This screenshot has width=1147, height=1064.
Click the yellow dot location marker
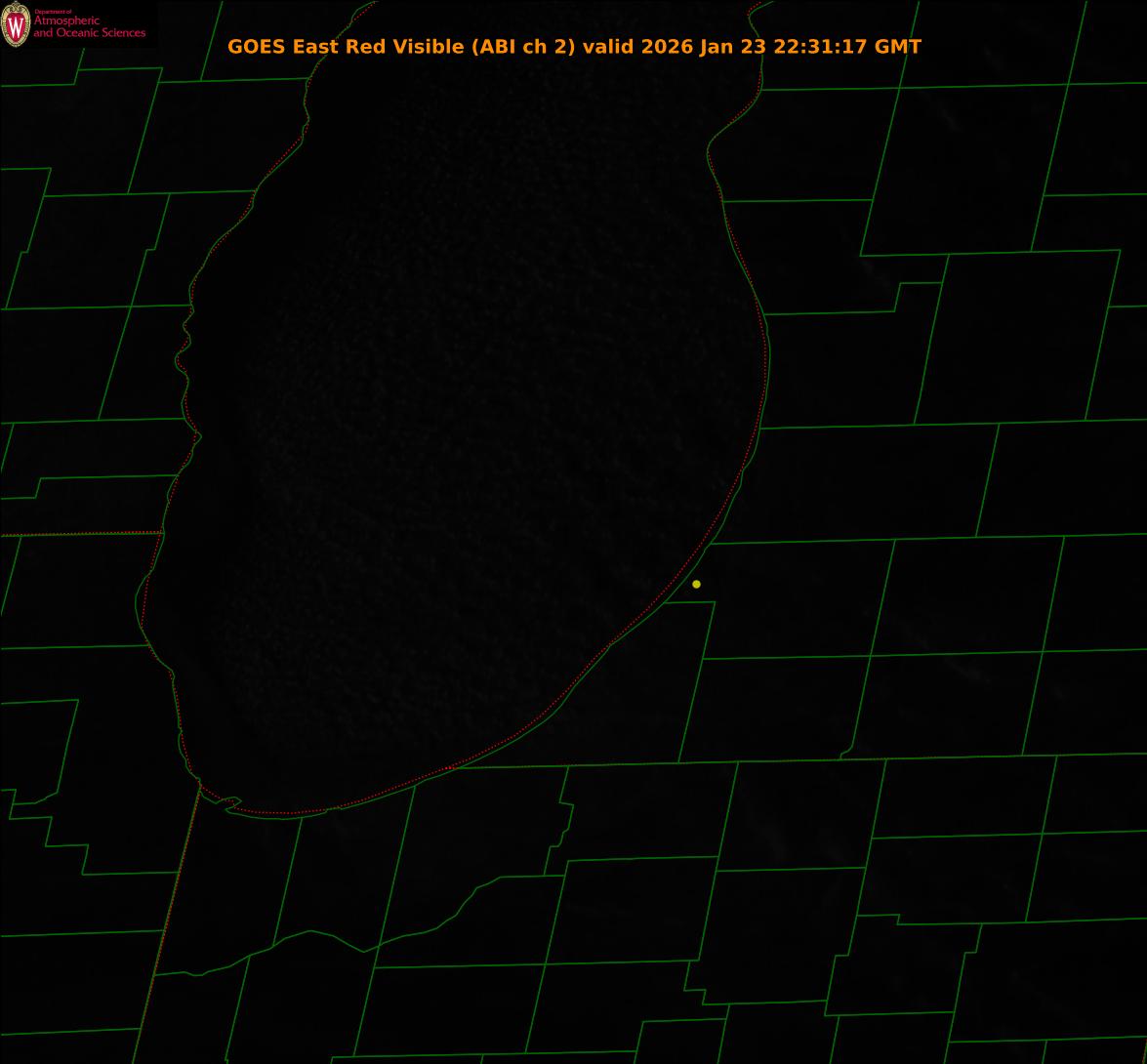696,584
